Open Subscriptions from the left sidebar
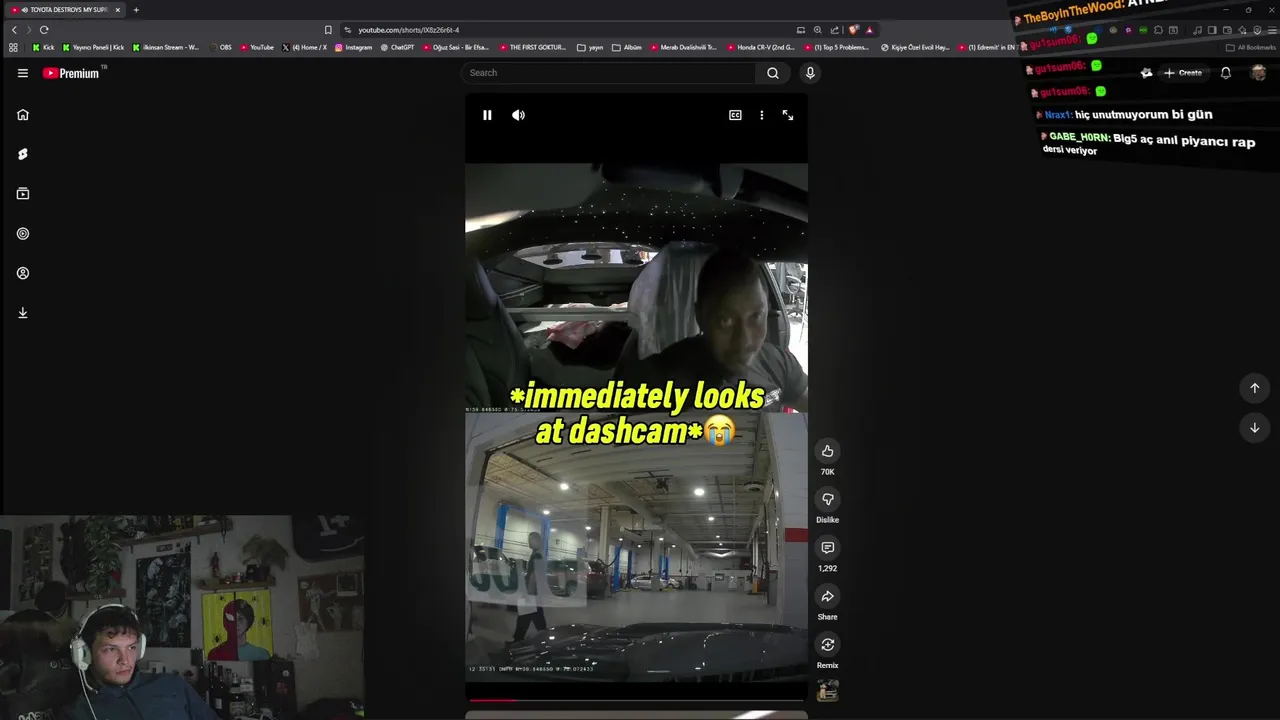The width and height of the screenshot is (1280, 720). 22,194
